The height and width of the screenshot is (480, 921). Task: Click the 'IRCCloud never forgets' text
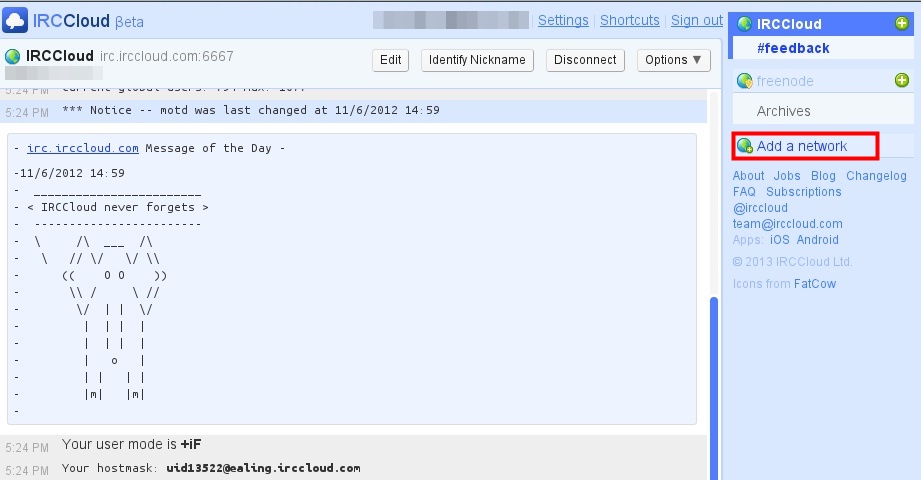pyautogui.click(x=117, y=207)
